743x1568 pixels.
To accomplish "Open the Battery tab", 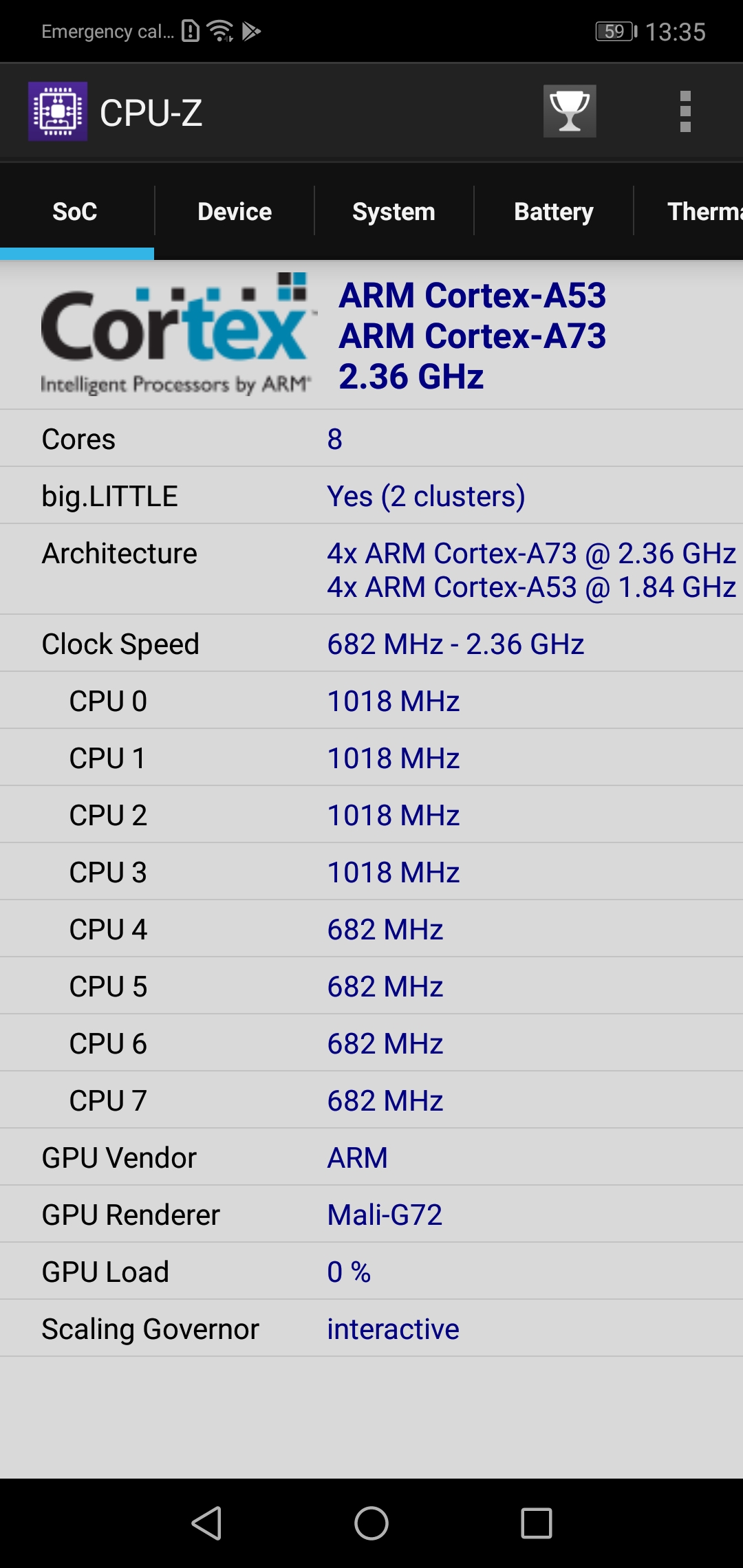I will click(x=553, y=211).
